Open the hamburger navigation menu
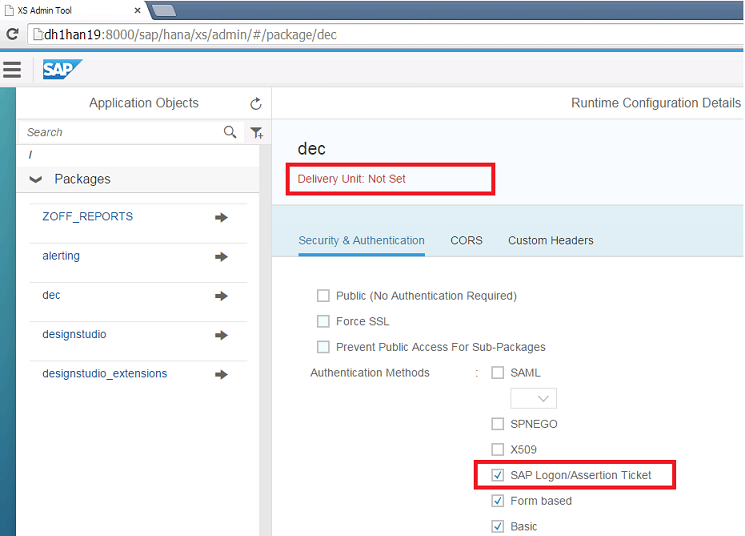 [12, 70]
